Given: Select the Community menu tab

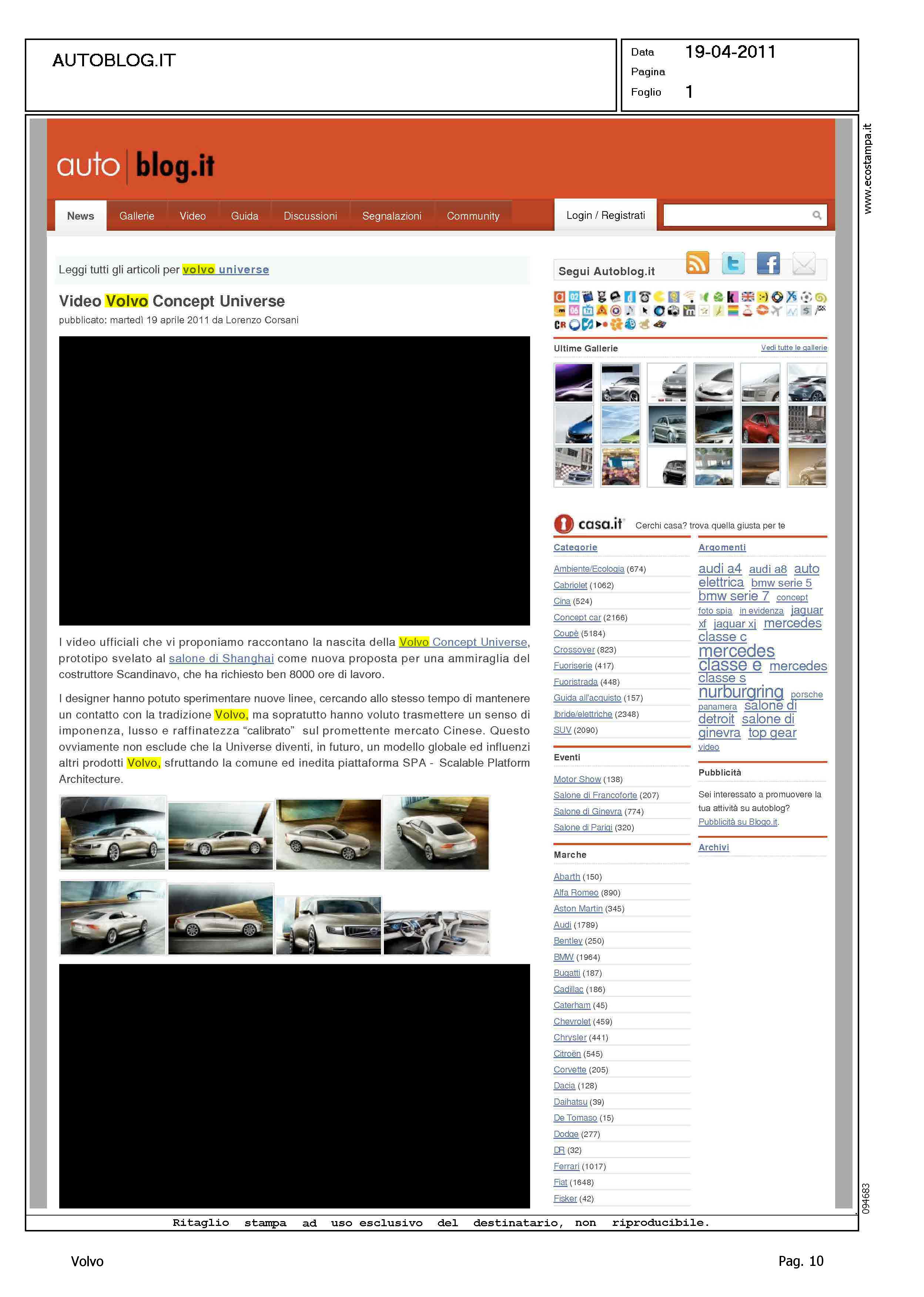Looking at the screenshot, I should pos(473,216).
